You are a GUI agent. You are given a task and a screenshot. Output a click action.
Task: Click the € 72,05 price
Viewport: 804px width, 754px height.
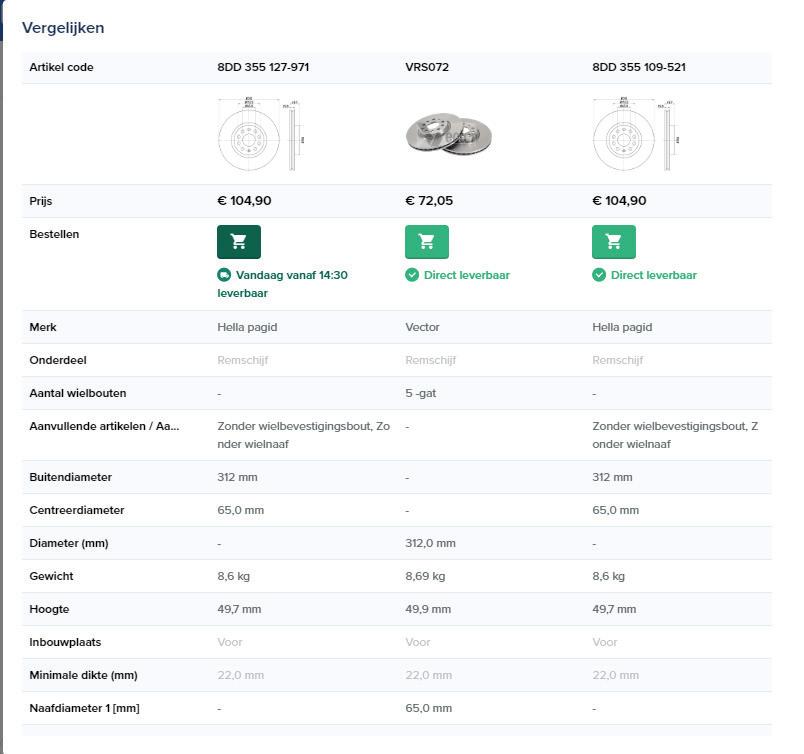429,201
